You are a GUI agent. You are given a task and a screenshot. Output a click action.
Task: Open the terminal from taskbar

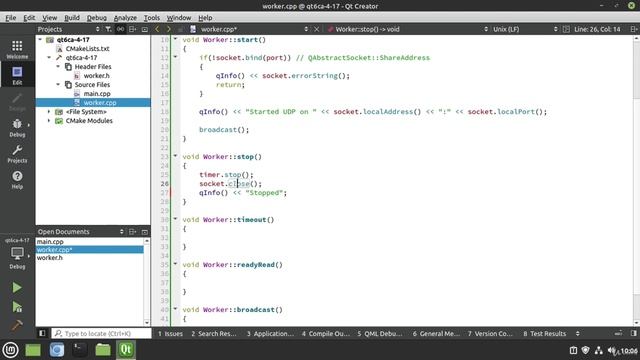coord(80,350)
